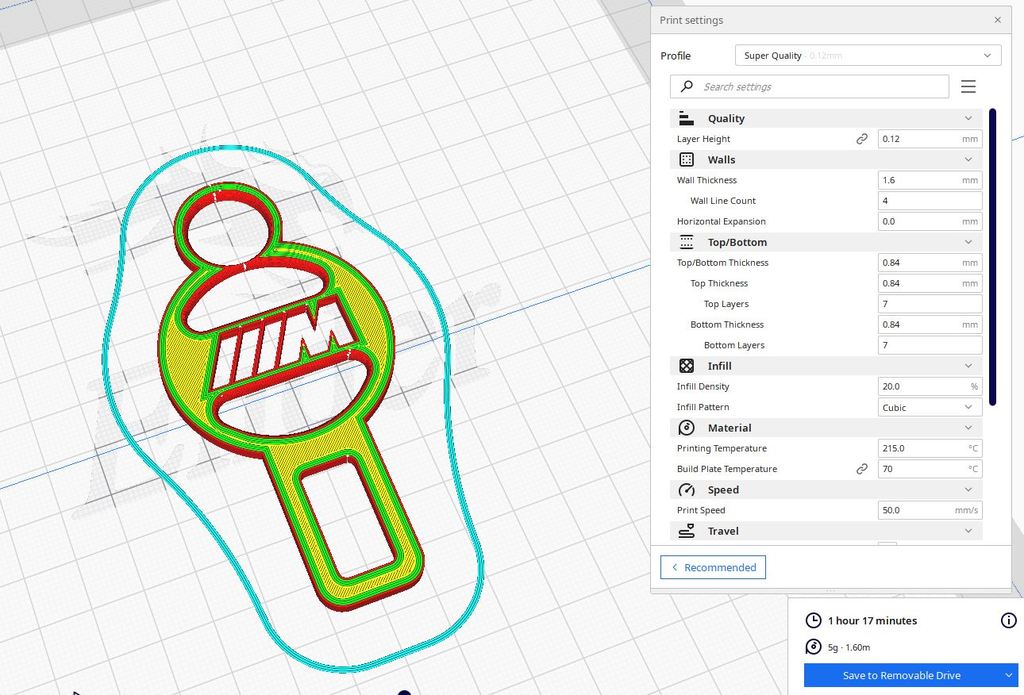1024x695 pixels.
Task: Collapse the Top/Bottom settings section
Action: point(968,242)
